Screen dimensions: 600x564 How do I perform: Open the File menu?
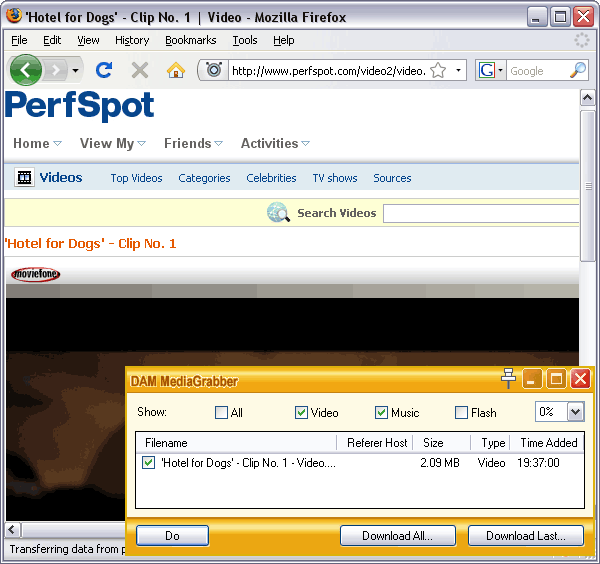click(x=19, y=40)
